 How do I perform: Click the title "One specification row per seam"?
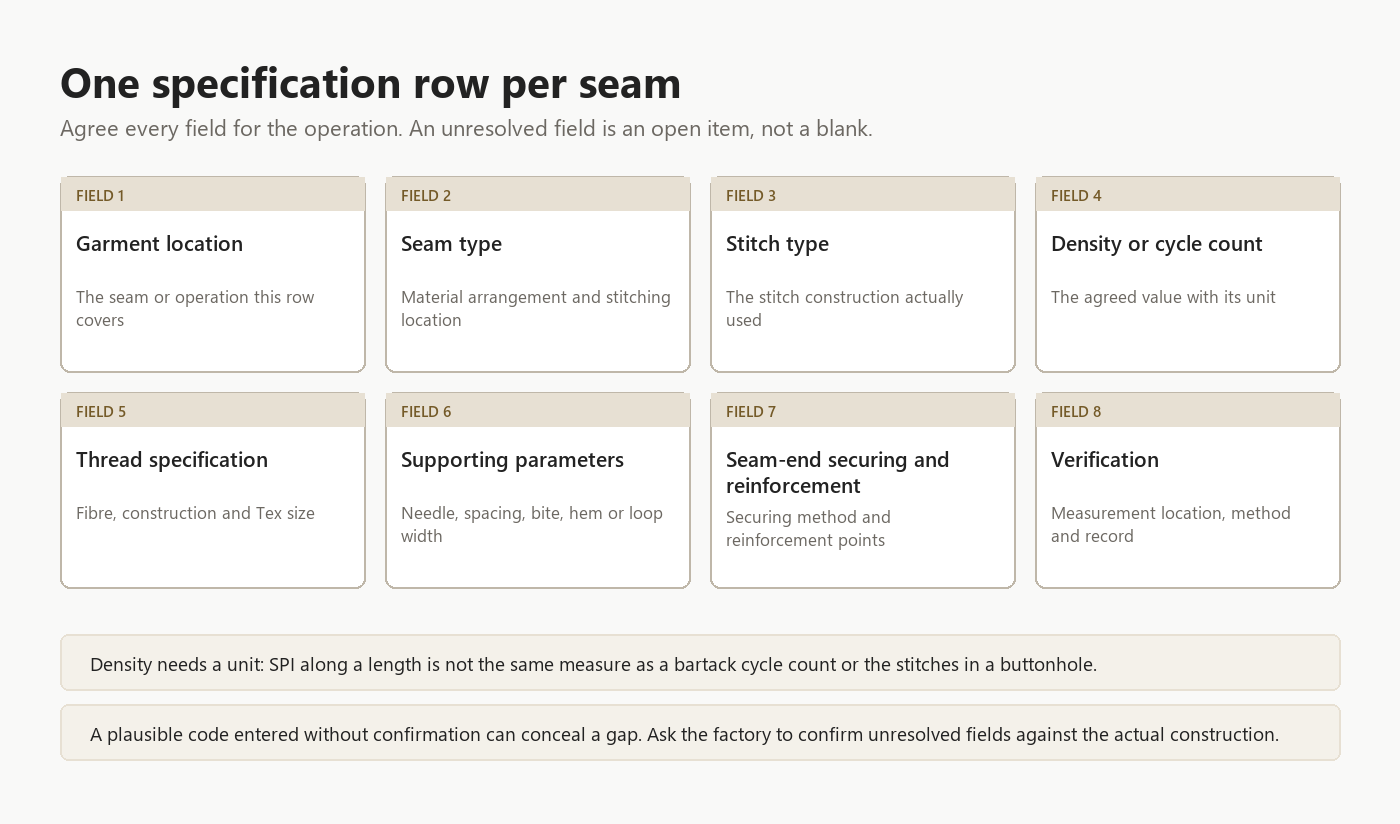tap(370, 83)
